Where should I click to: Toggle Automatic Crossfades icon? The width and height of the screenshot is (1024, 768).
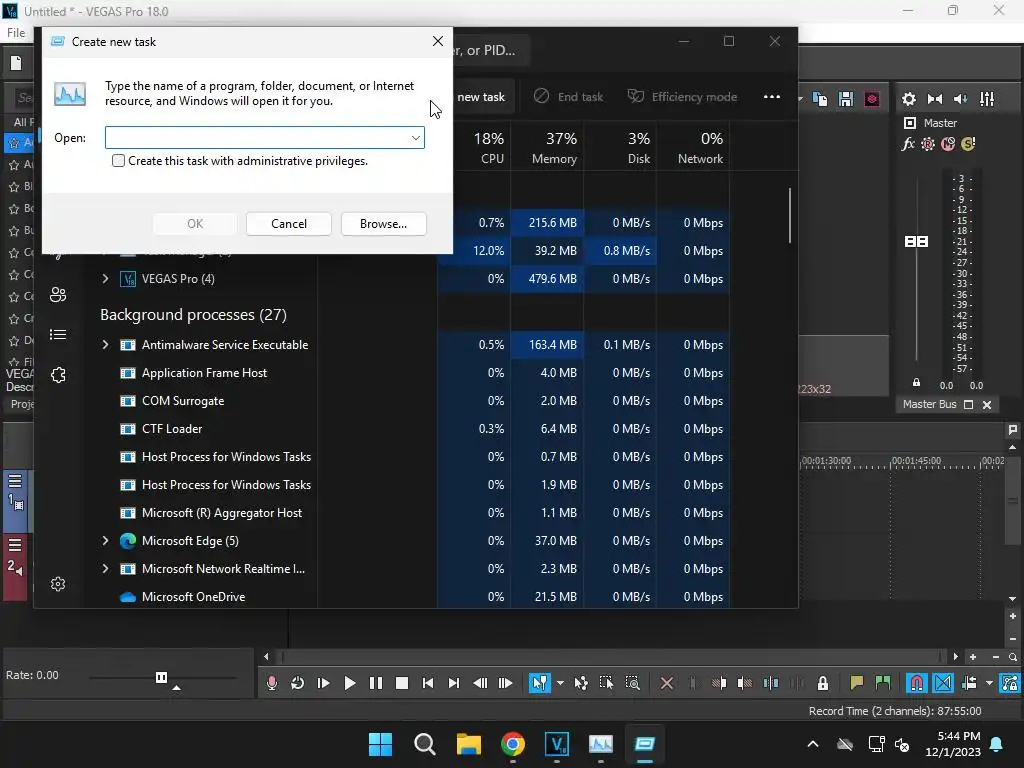coord(943,683)
